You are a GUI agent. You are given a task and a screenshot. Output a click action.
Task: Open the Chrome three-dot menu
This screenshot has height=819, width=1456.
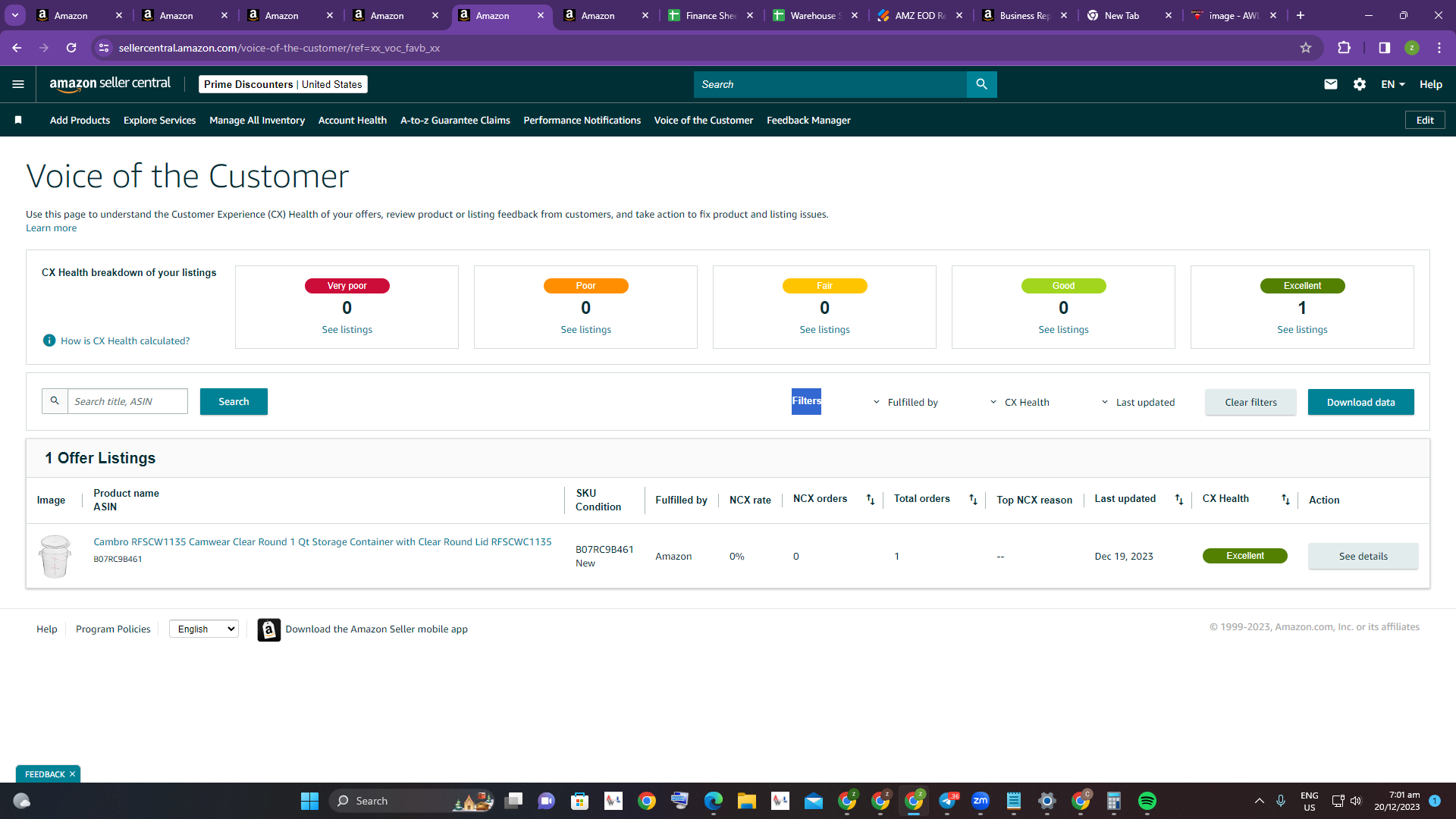[x=1439, y=48]
